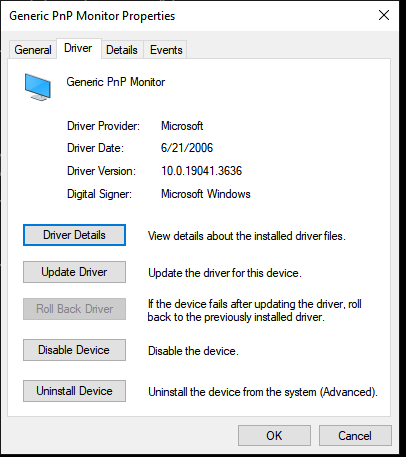Click the "Digital Signer:" label
Image resolution: width=406 pixels, height=457 pixels.
pyautogui.click(x=99, y=194)
